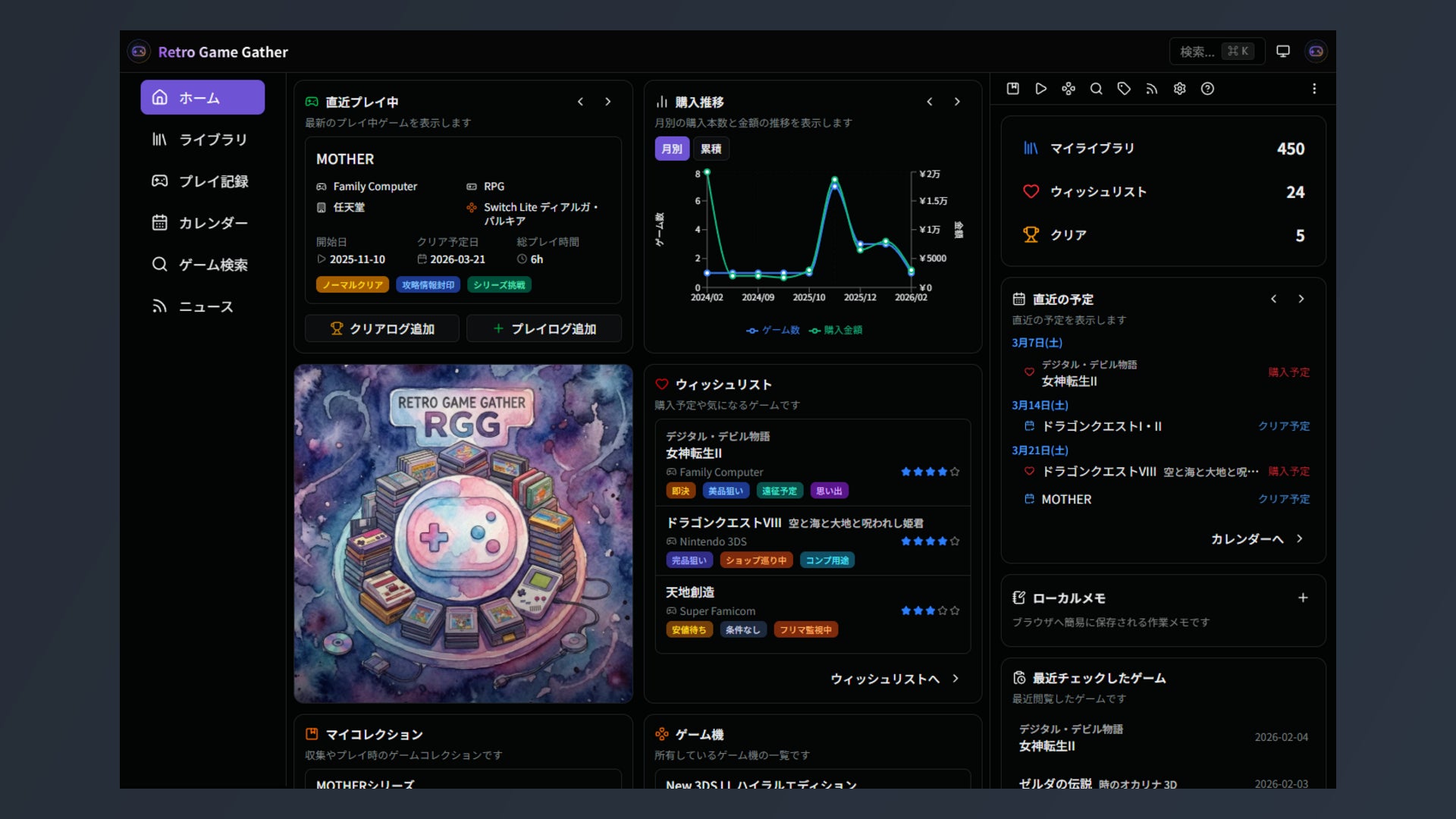1456x819 pixels.
Task: Click the tag icon in the right panel toolbar
Action: tap(1123, 89)
